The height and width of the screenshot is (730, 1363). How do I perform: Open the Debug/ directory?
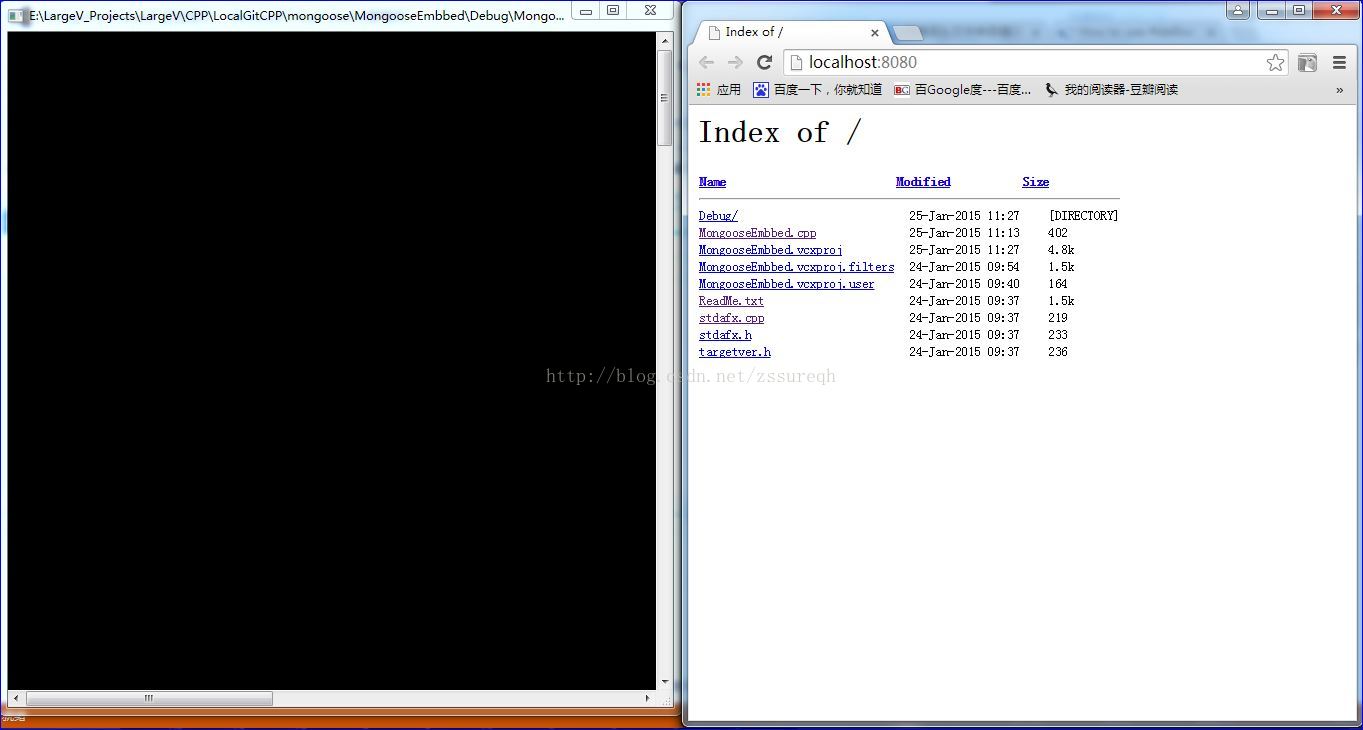click(718, 216)
